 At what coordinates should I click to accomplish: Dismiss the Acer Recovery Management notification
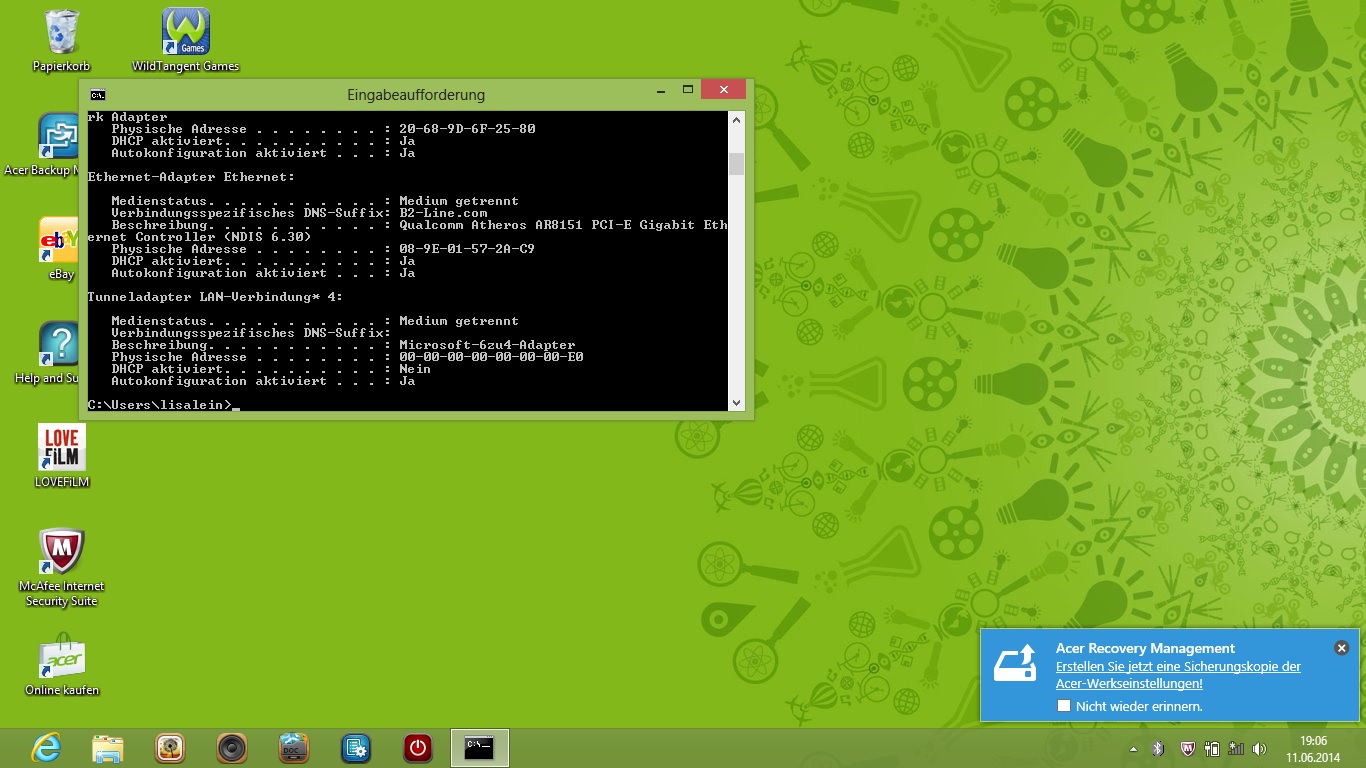point(1342,648)
